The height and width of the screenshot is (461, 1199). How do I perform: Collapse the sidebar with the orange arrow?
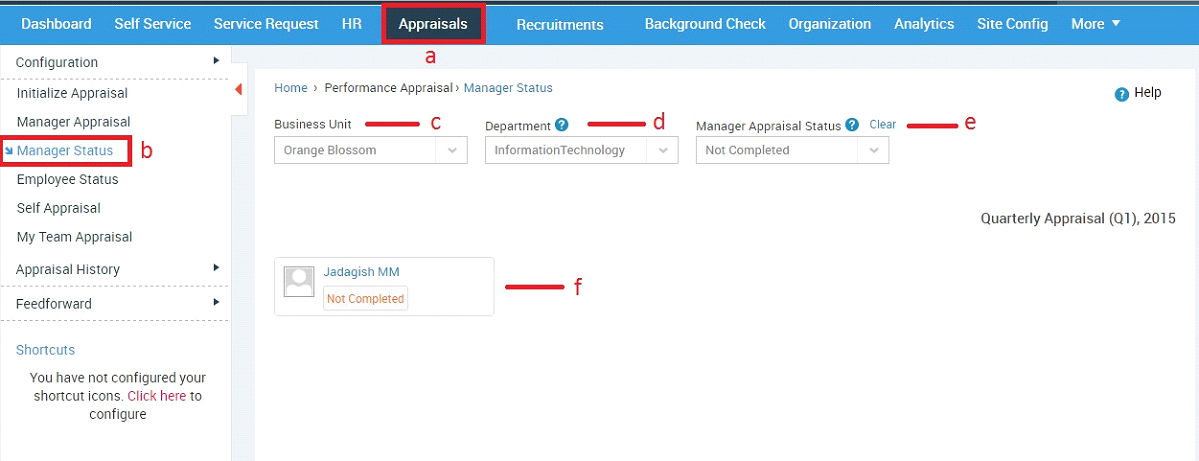click(x=238, y=90)
